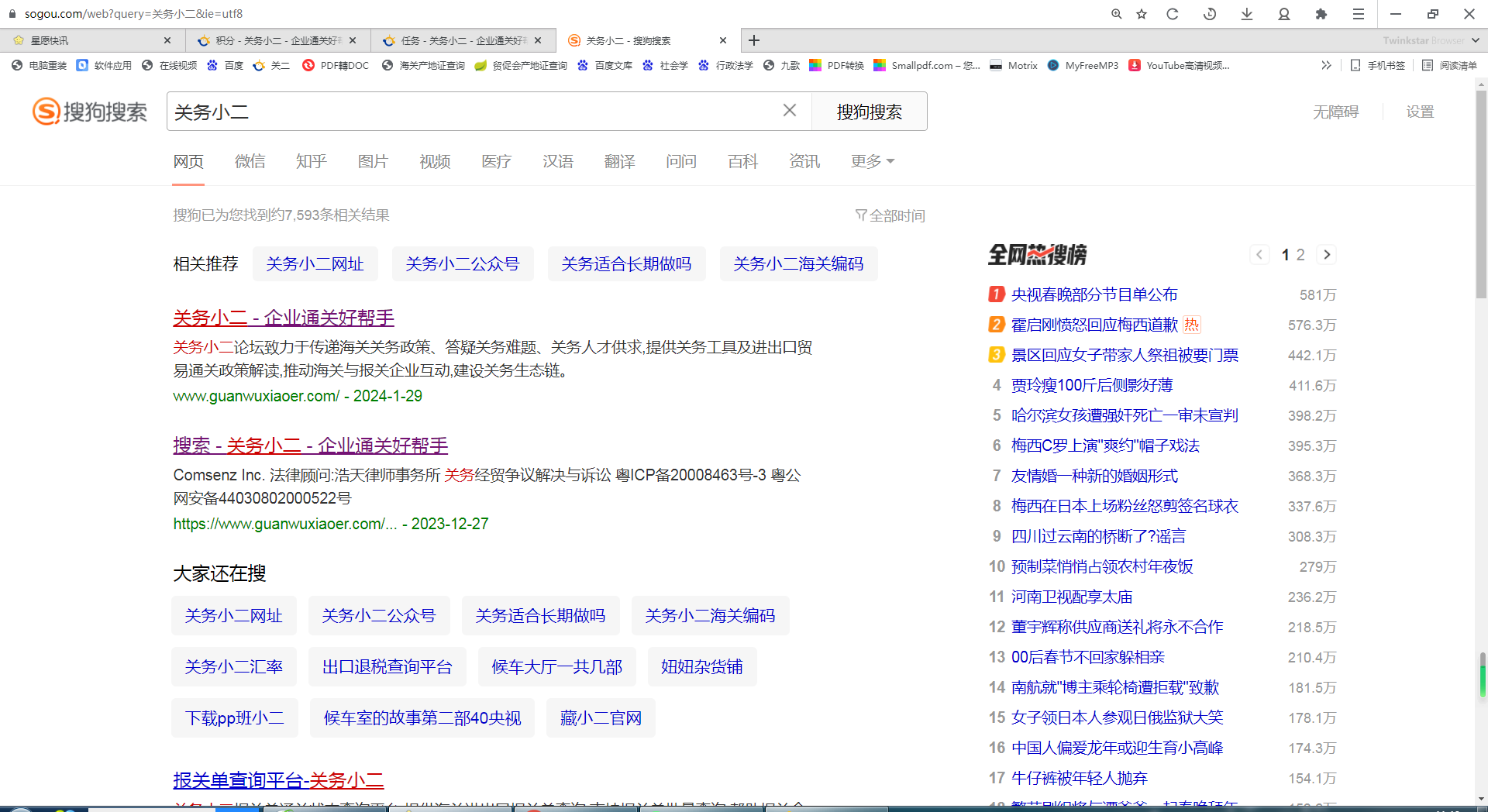Open the extensions puzzle icon

coord(1321,14)
